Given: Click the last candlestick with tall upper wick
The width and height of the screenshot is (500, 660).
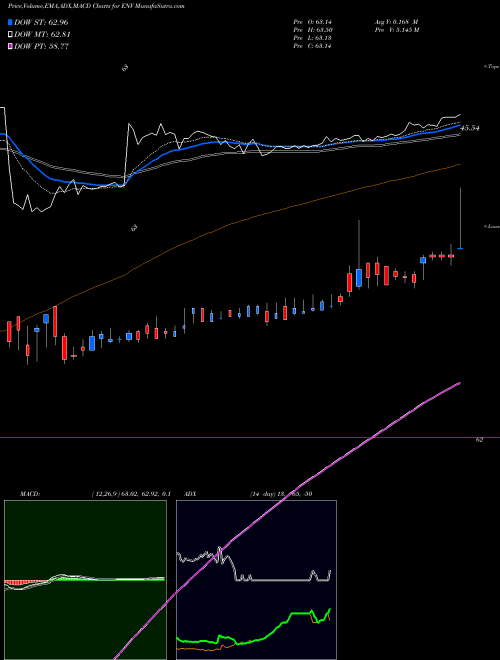Looking at the screenshot, I should pos(460,219).
